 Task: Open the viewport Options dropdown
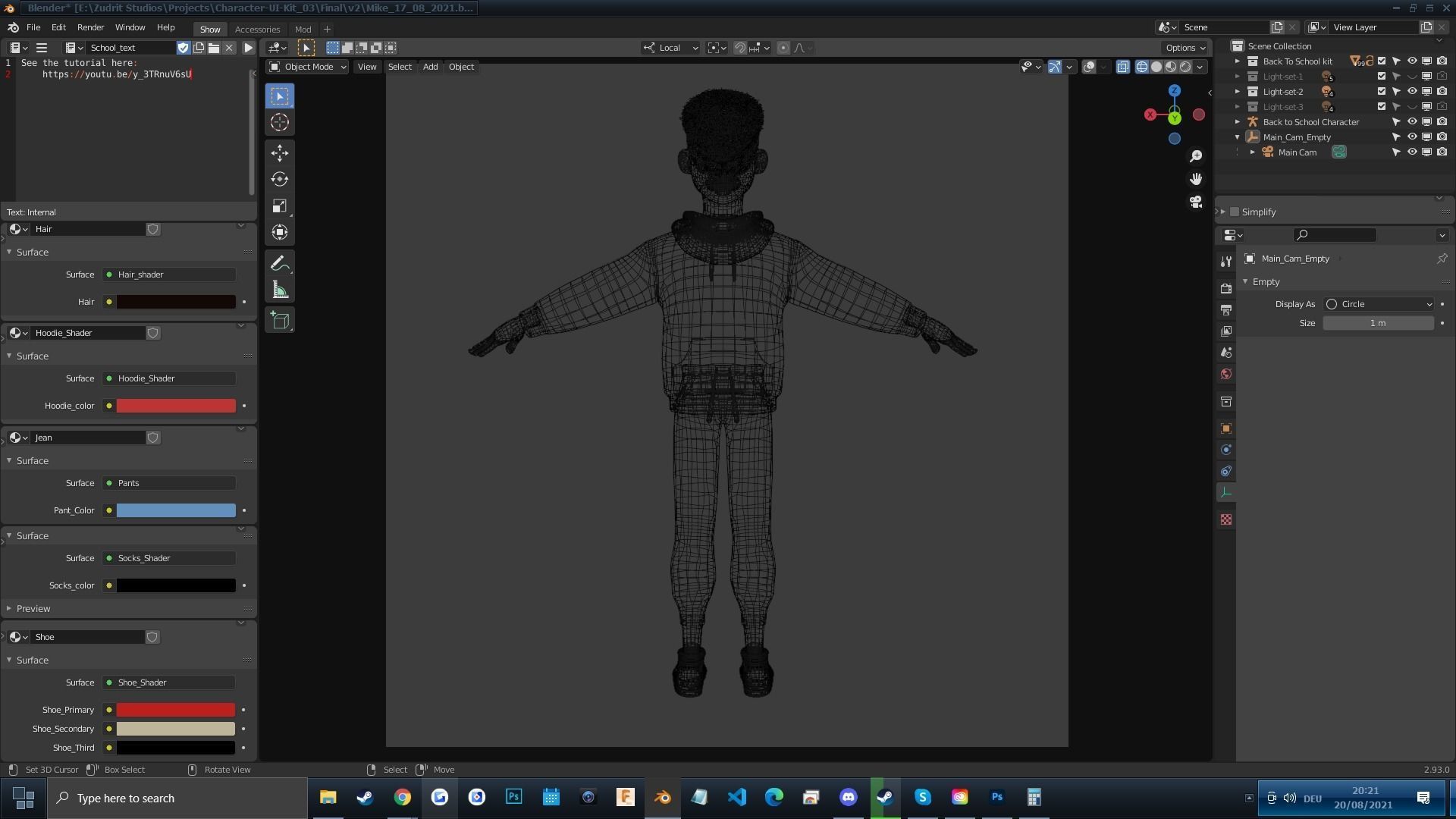[x=1186, y=48]
